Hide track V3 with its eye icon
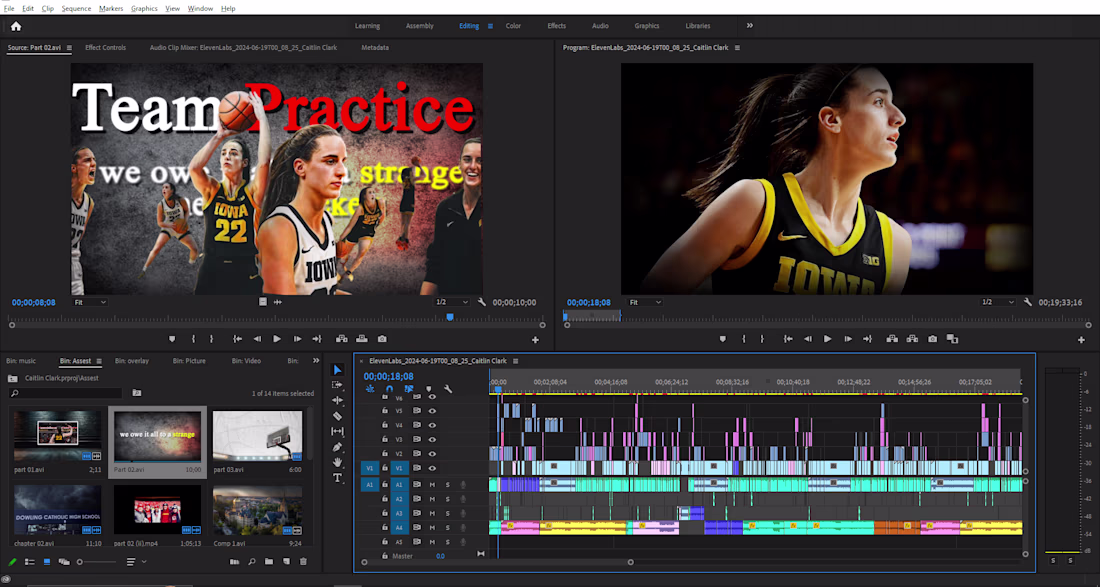The image size is (1100, 587). coord(432,440)
